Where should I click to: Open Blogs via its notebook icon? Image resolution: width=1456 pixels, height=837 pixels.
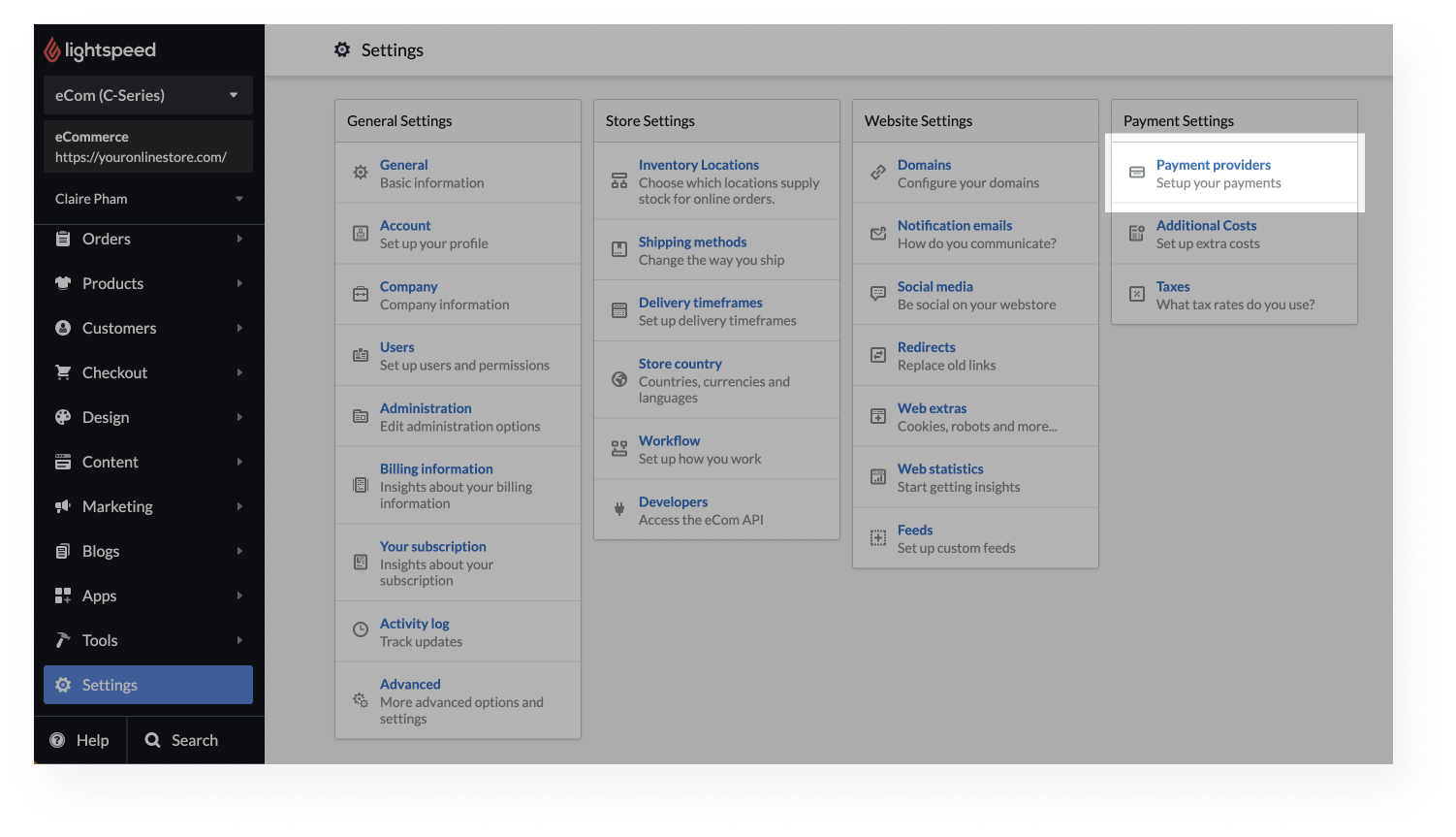63,551
